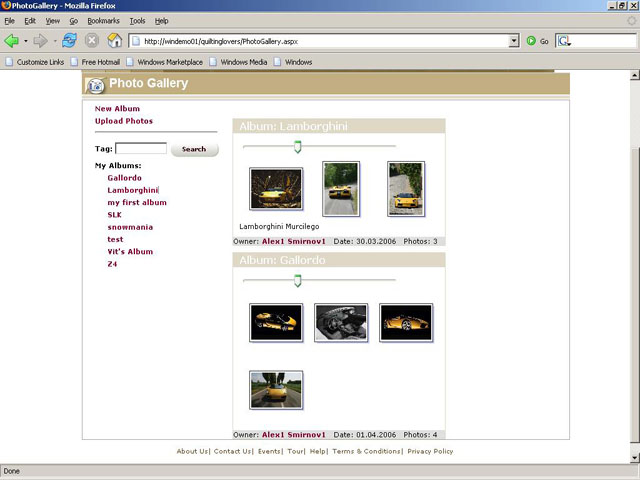Click the Terms & Conditions footer link
Image resolution: width=640 pixels, height=480 pixels.
366,451
